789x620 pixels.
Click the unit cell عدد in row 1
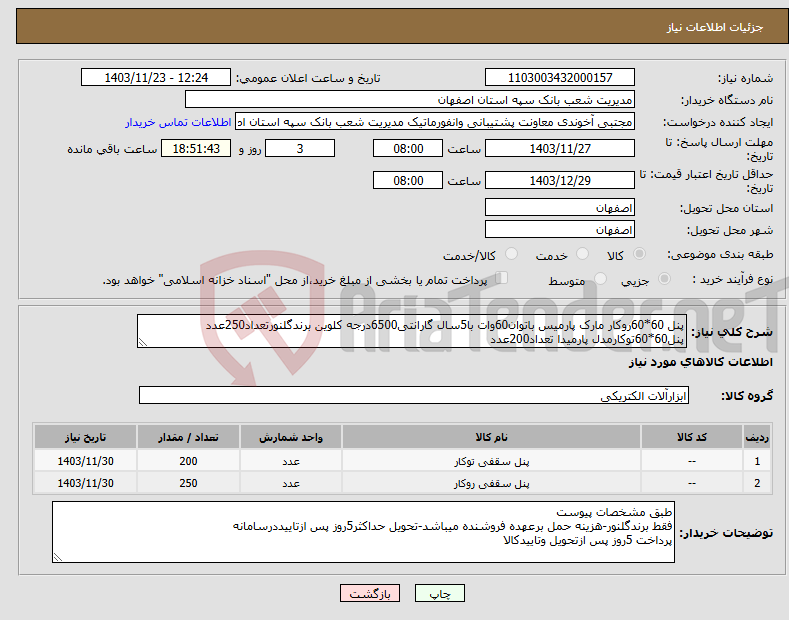291,461
